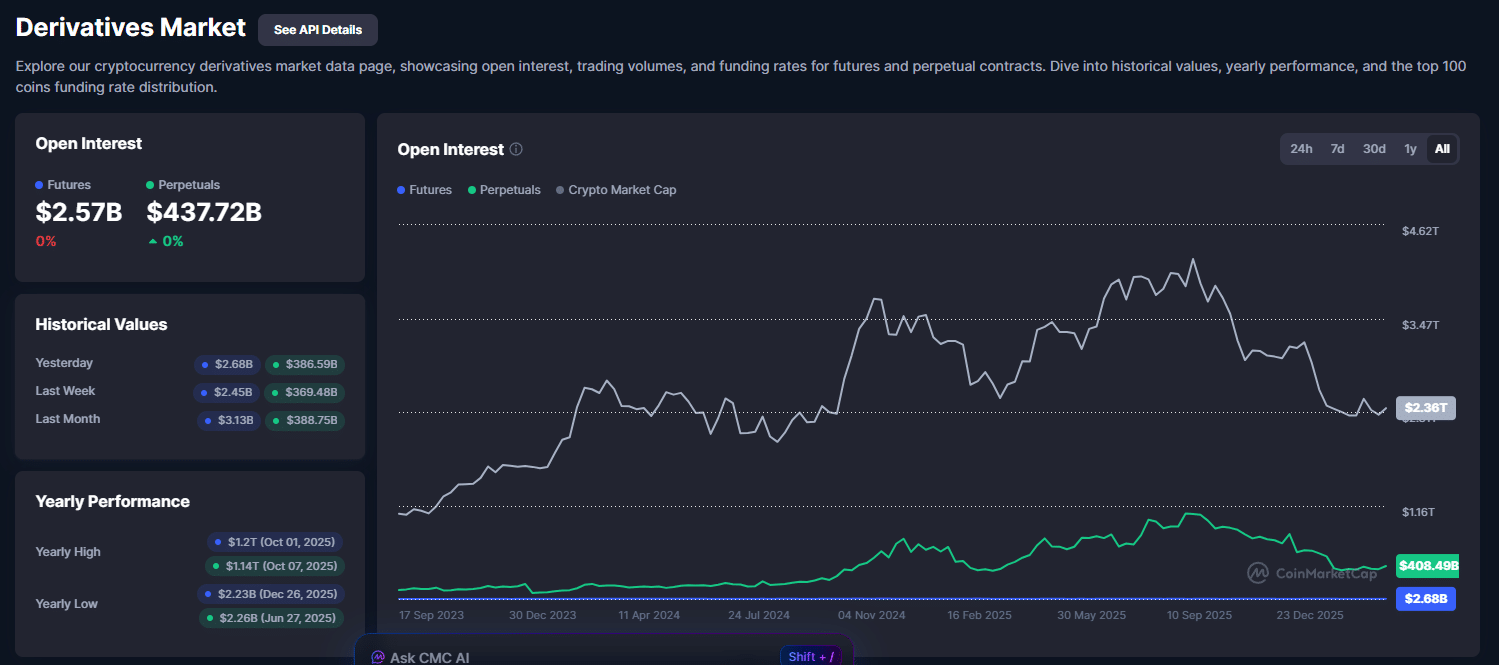
Task: Open See API Details button
Action: tap(318, 30)
